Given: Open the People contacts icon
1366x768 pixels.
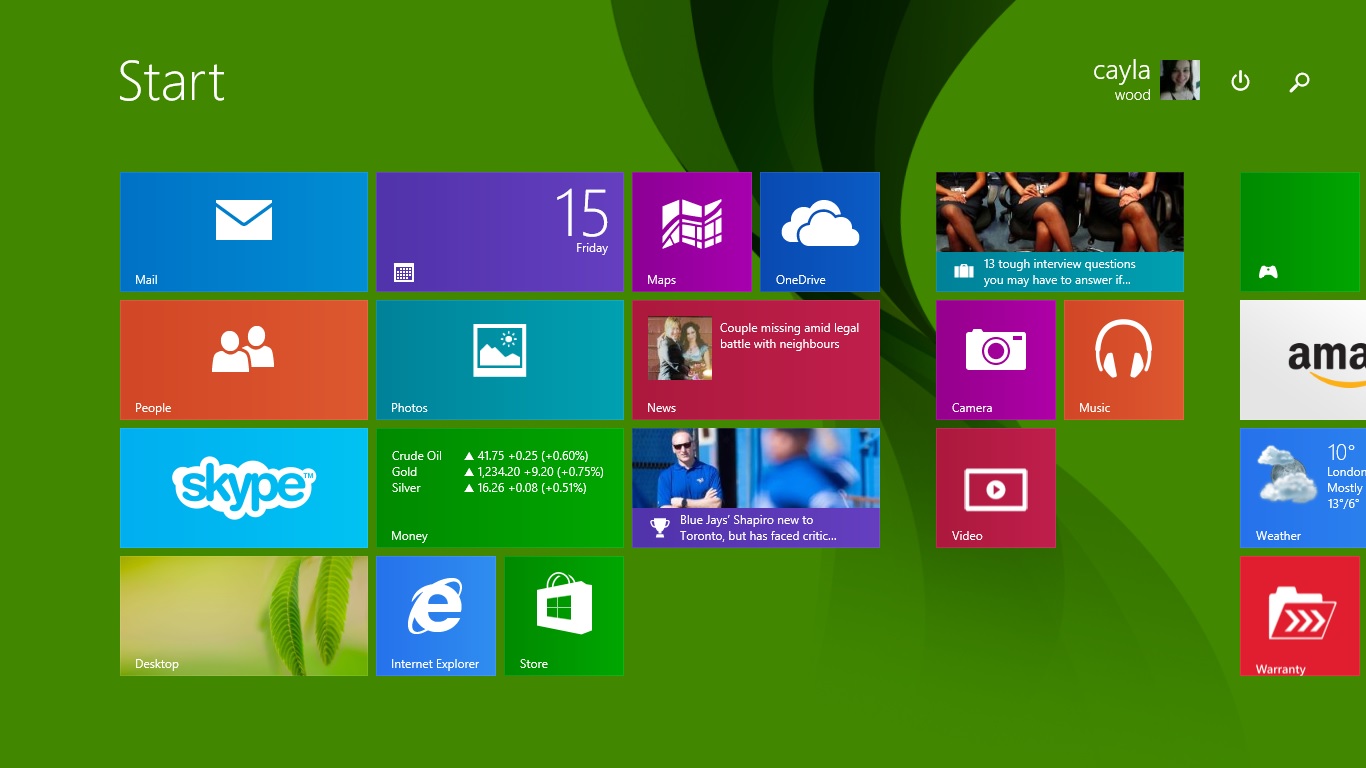Looking at the screenshot, I should pos(243,349).
